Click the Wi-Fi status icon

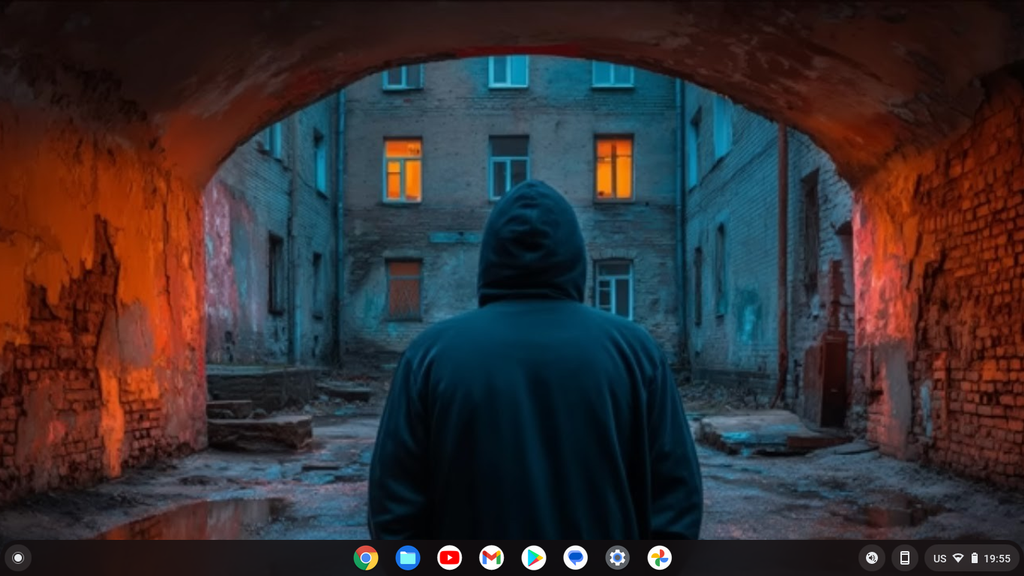[958, 558]
